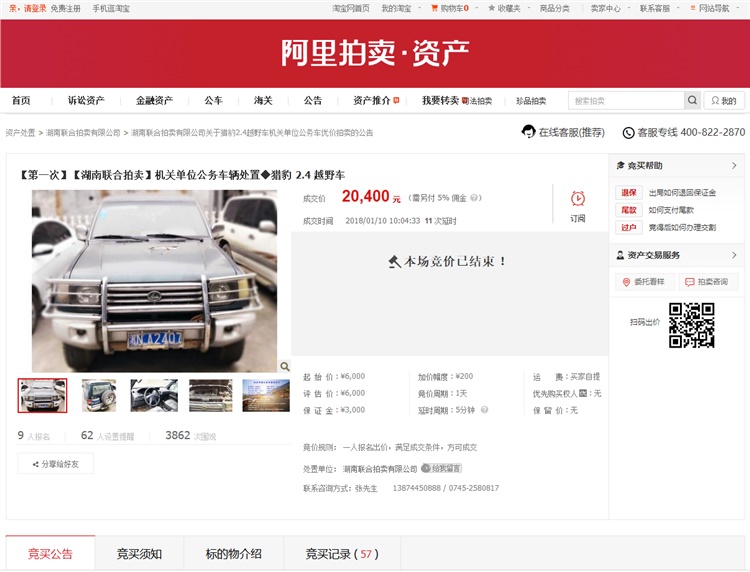
Task: Click the online customer service headset icon
Action: [528, 132]
